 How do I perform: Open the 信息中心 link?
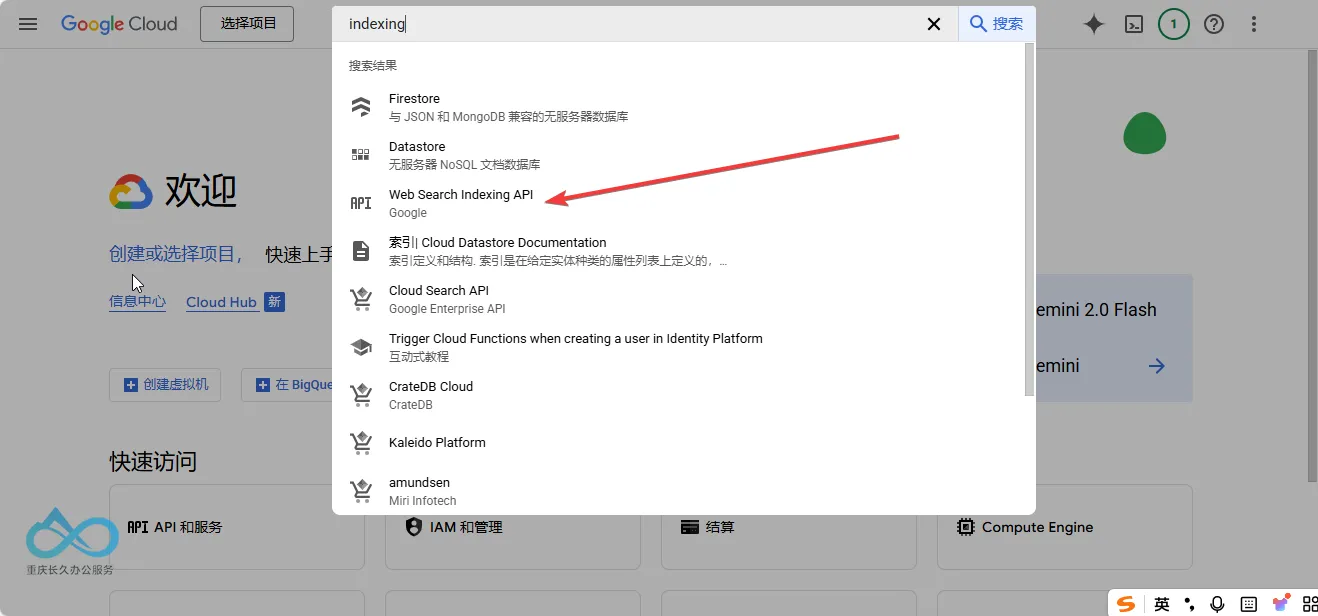[137, 302]
